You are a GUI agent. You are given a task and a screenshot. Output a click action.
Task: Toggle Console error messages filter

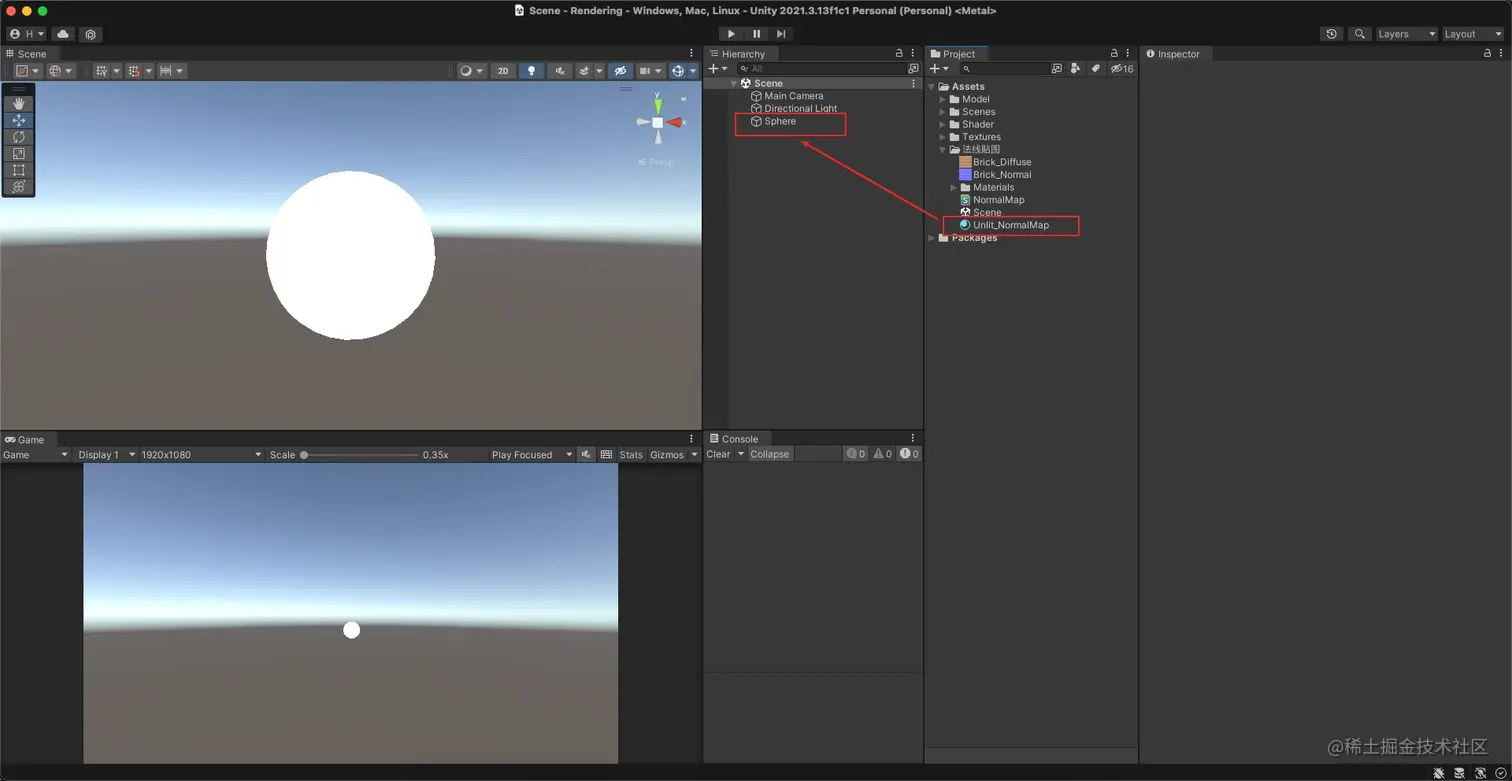[908, 454]
